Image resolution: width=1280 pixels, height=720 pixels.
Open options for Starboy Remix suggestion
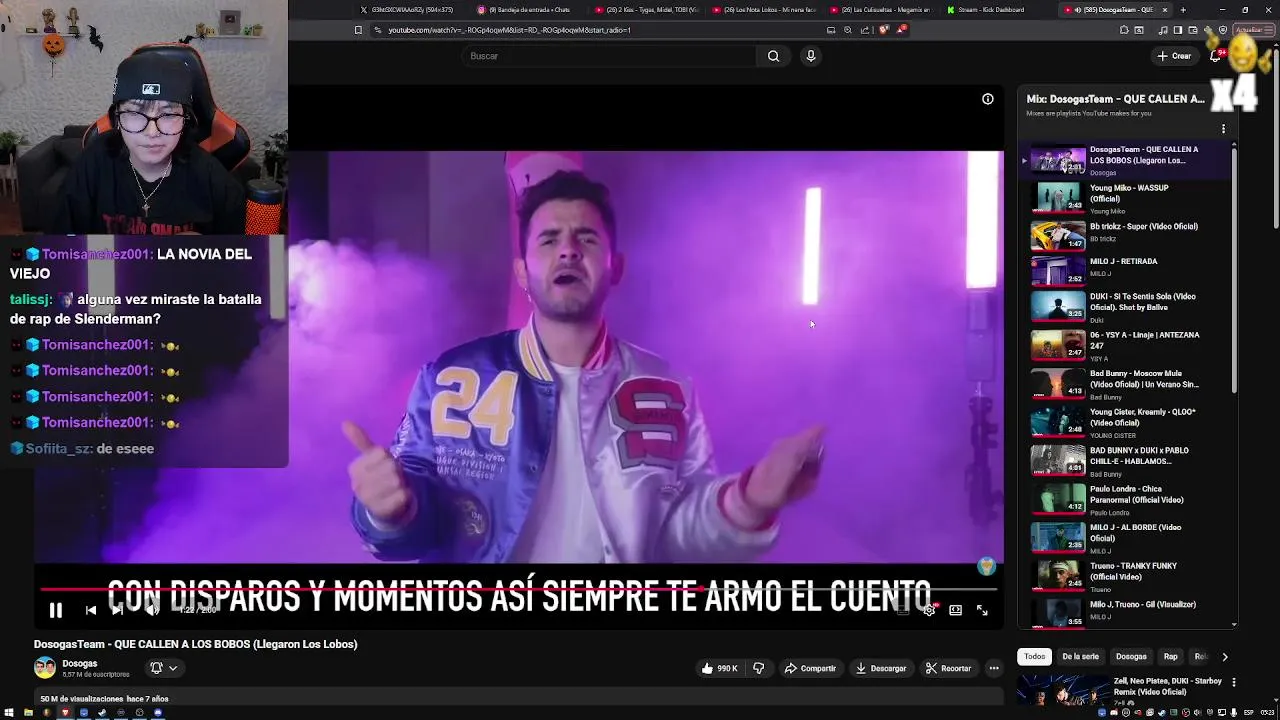(x=1234, y=682)
